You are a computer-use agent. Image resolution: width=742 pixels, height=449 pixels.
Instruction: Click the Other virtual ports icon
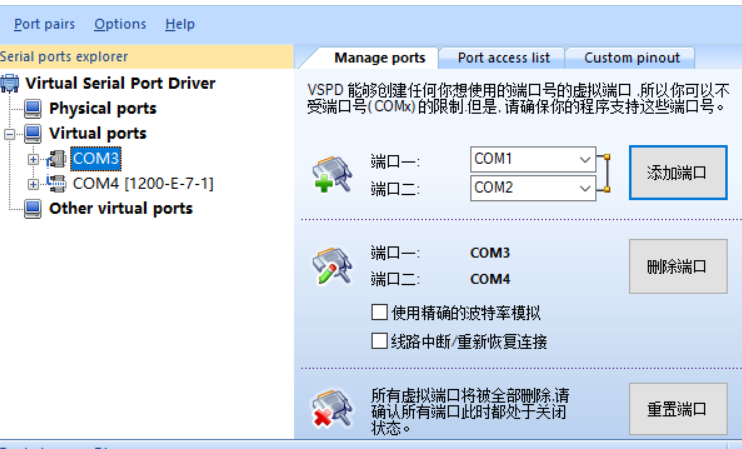pos(32,208)
